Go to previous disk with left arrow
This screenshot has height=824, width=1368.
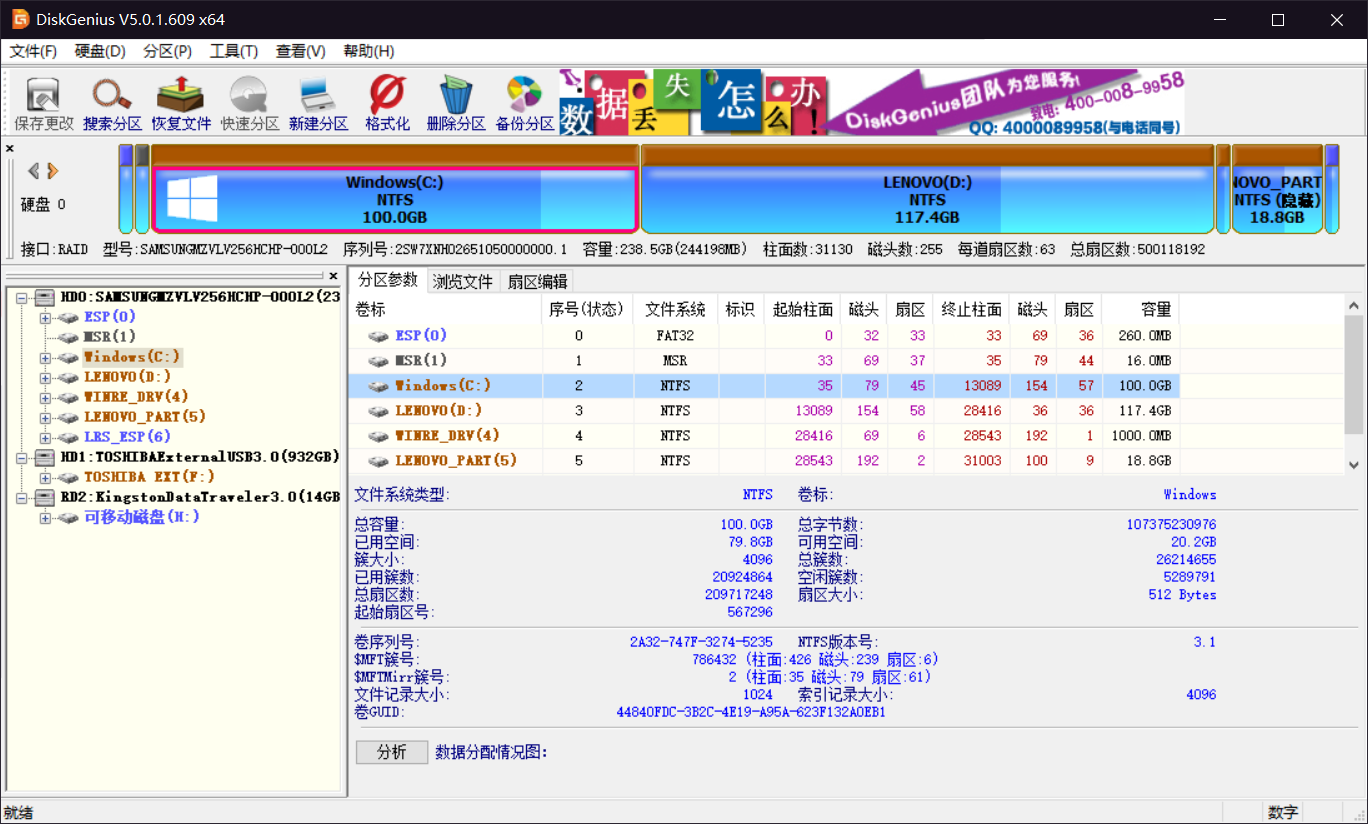[x=34, y=171]
